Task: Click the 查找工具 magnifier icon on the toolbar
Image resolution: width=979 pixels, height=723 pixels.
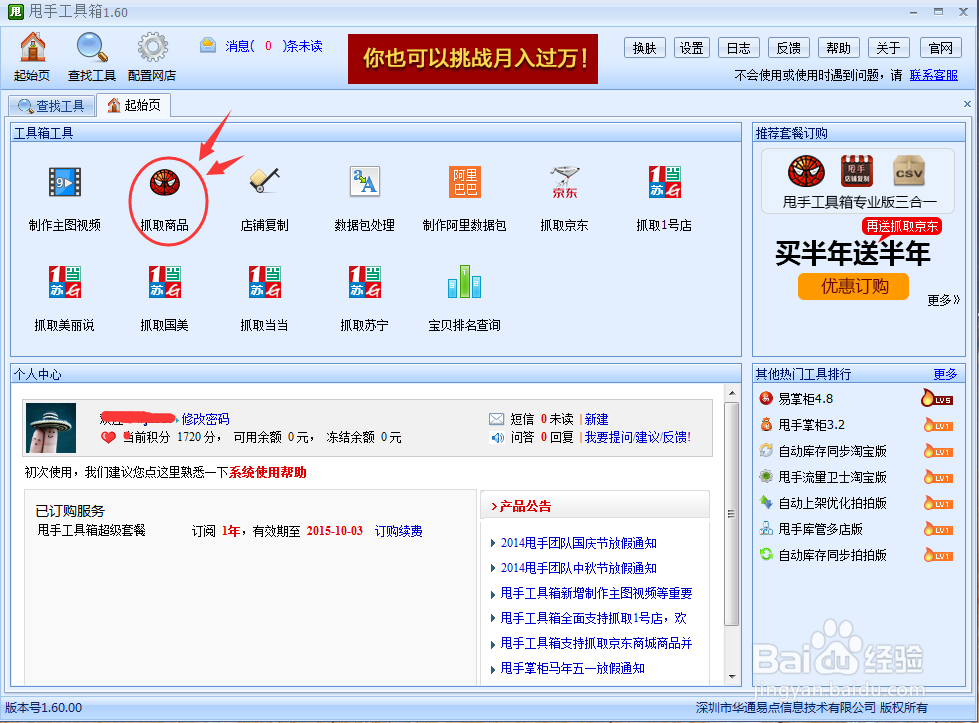Action: [x=92, y=47]
